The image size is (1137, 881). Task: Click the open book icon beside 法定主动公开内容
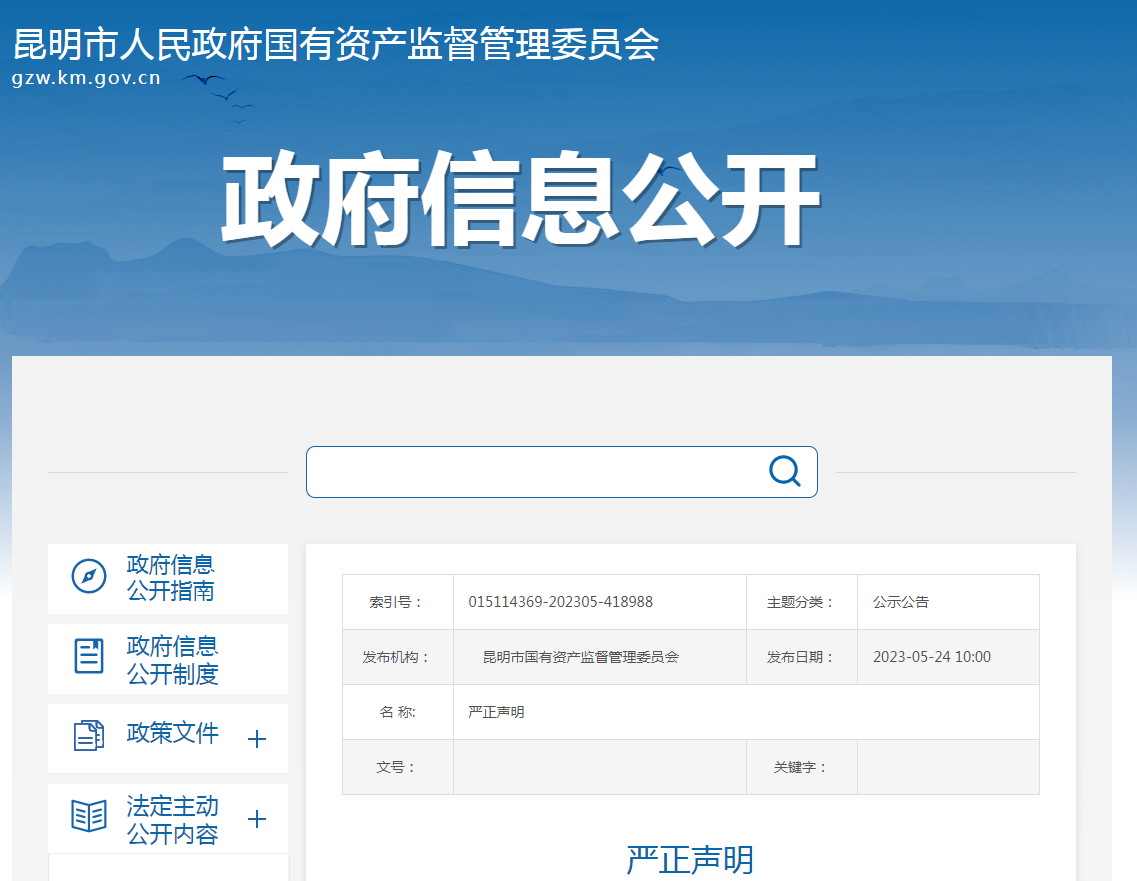tap(89, 816)
